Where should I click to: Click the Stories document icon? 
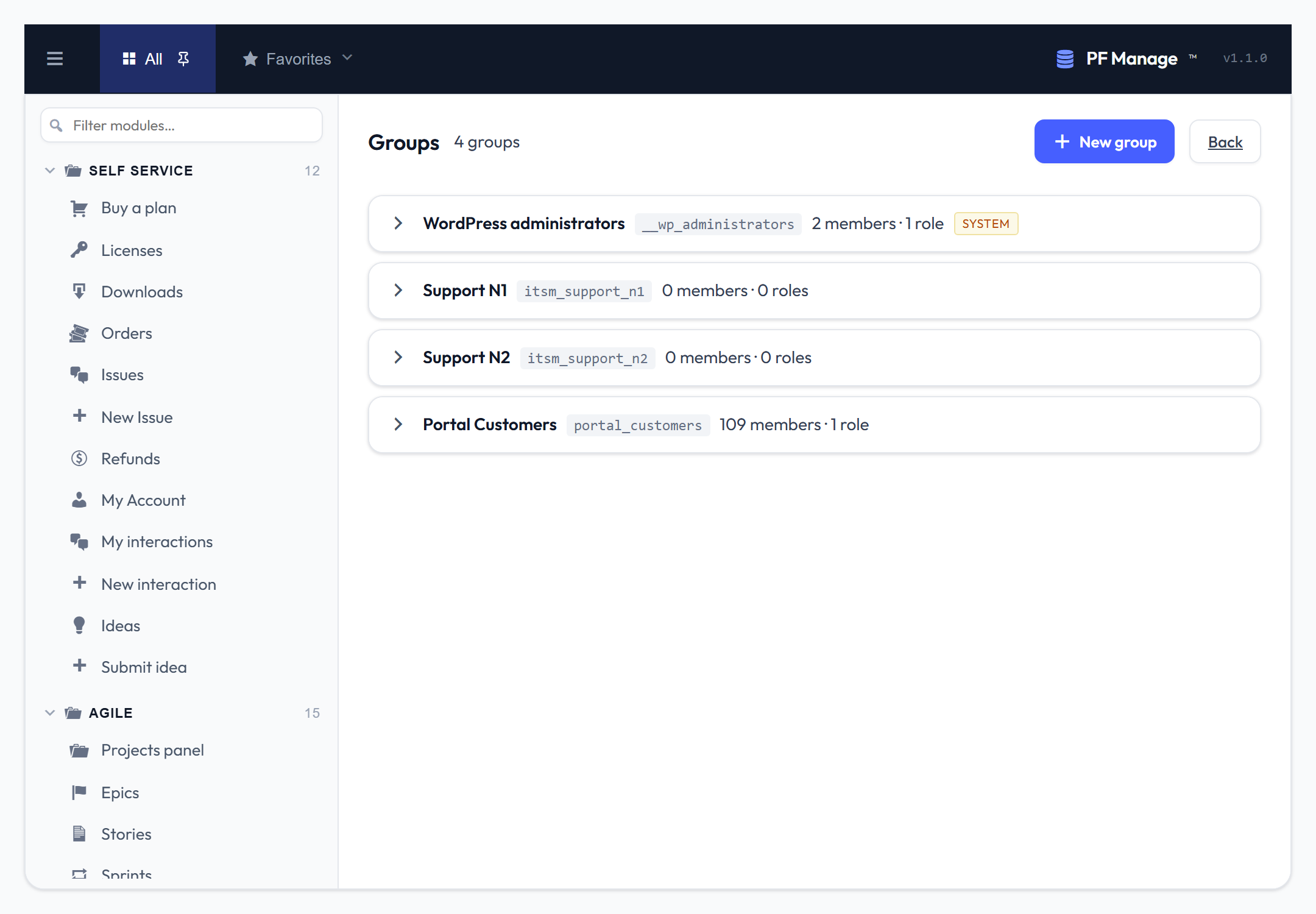coord(79,834)
